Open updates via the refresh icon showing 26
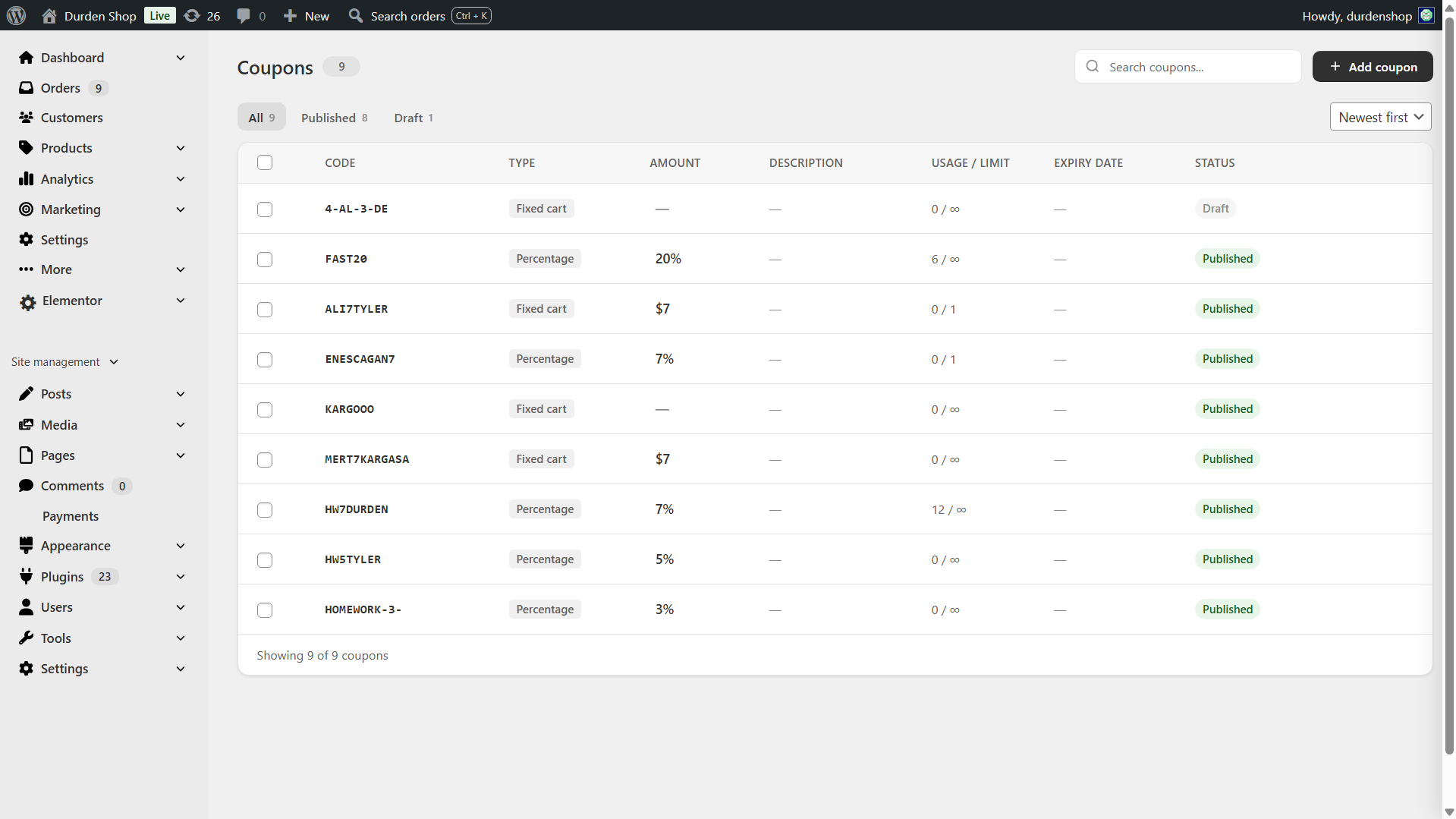Image resolution: width=1456 pixels, height=819 pixels. [x=193, y=15]
